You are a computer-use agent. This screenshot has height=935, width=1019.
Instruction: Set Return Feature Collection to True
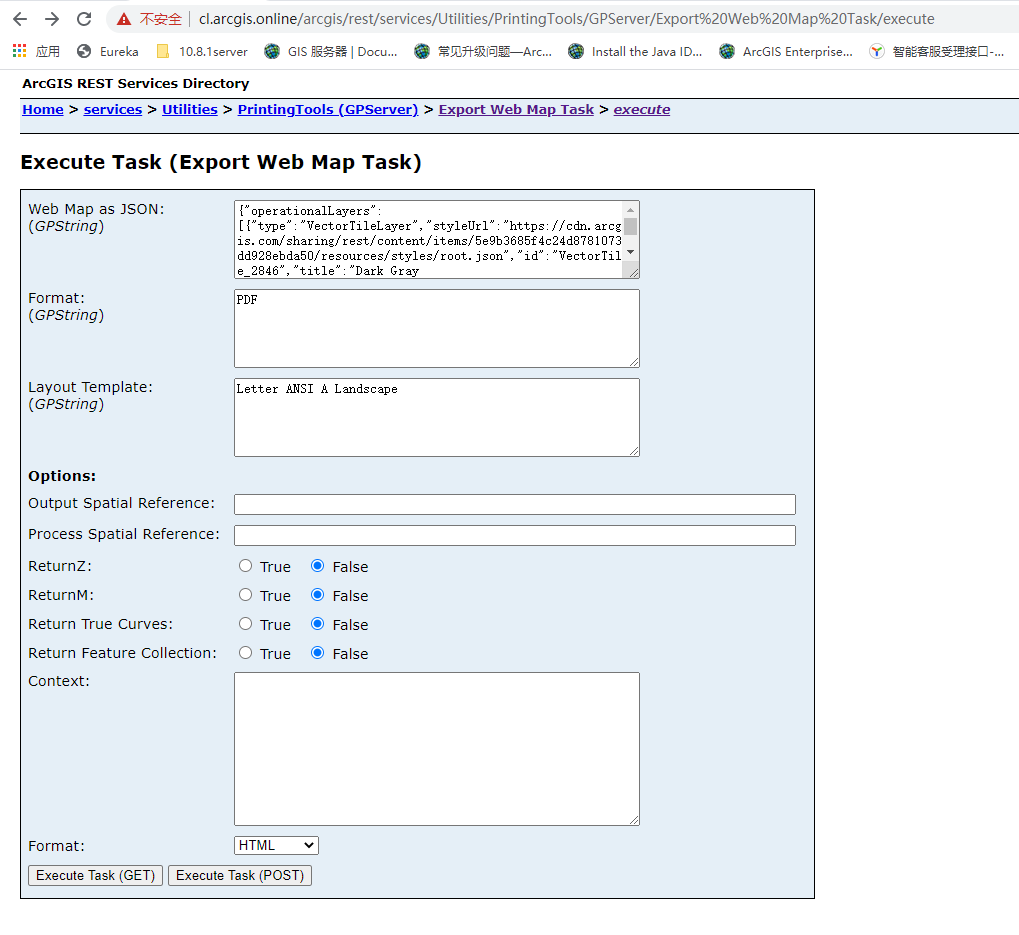coord(245,653)
